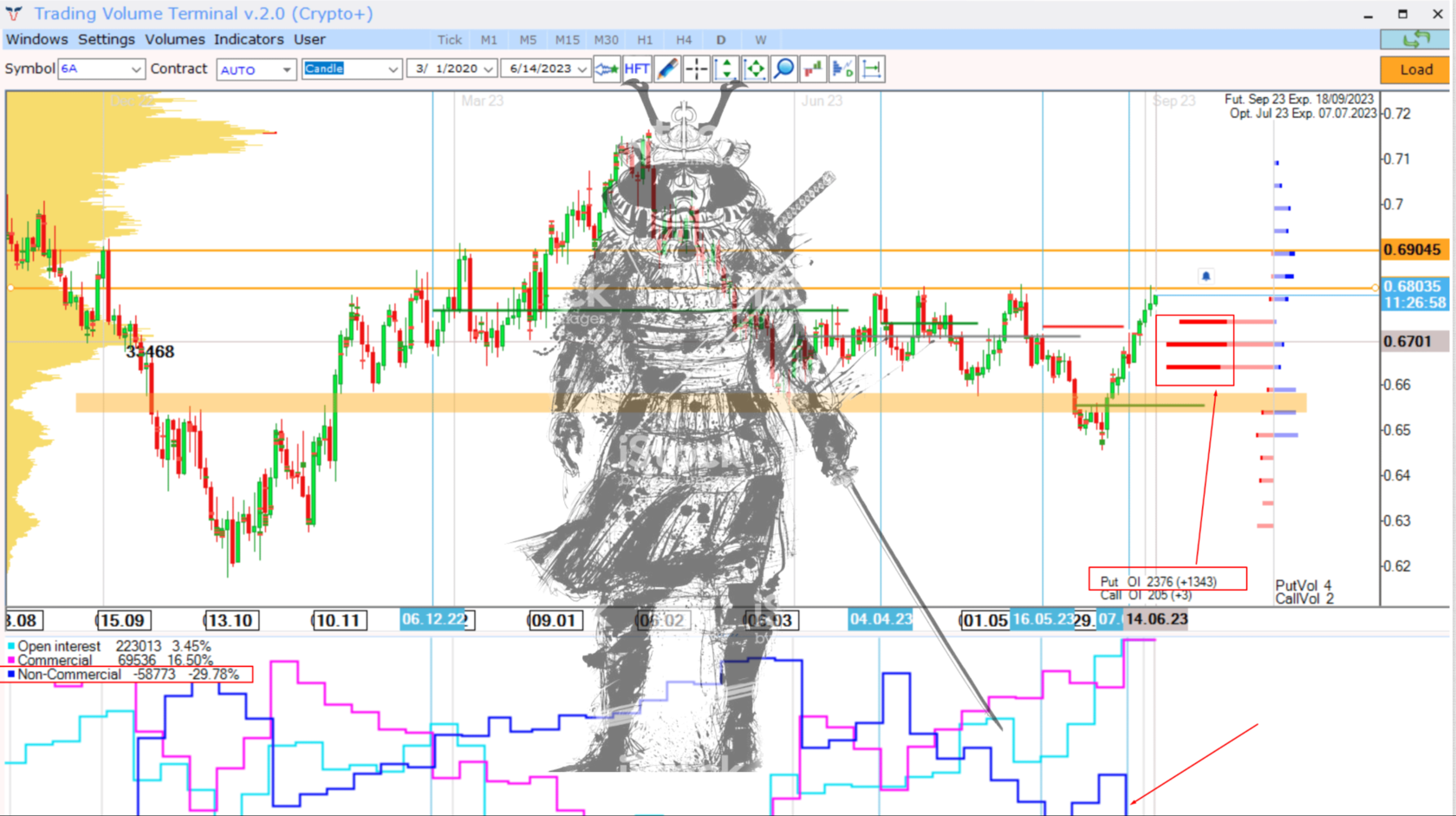Click the fit-chart four-arrows icon
Screen dimensions: 1456x816
coord(755,69)
